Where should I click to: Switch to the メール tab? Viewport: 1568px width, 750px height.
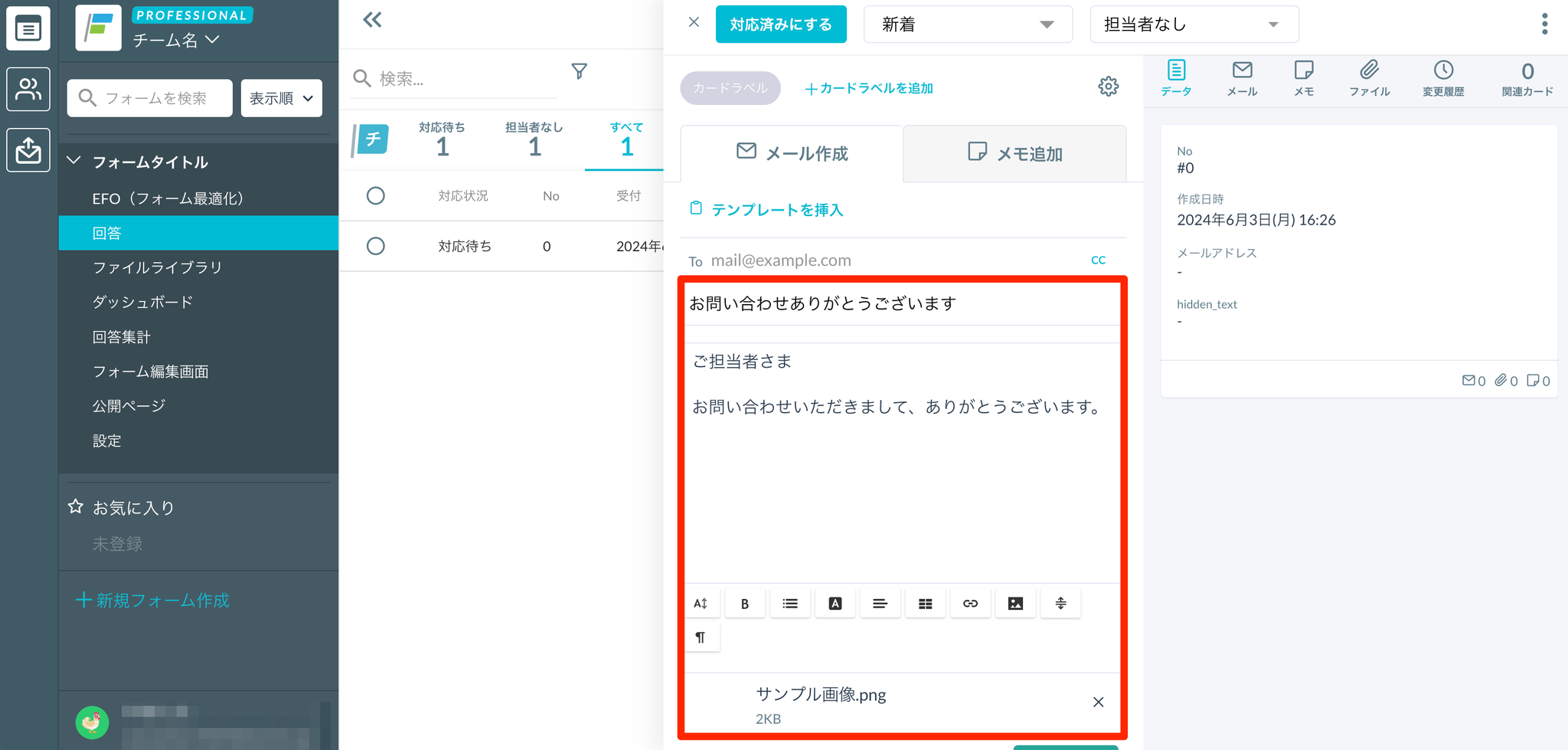coord(1242,78)
